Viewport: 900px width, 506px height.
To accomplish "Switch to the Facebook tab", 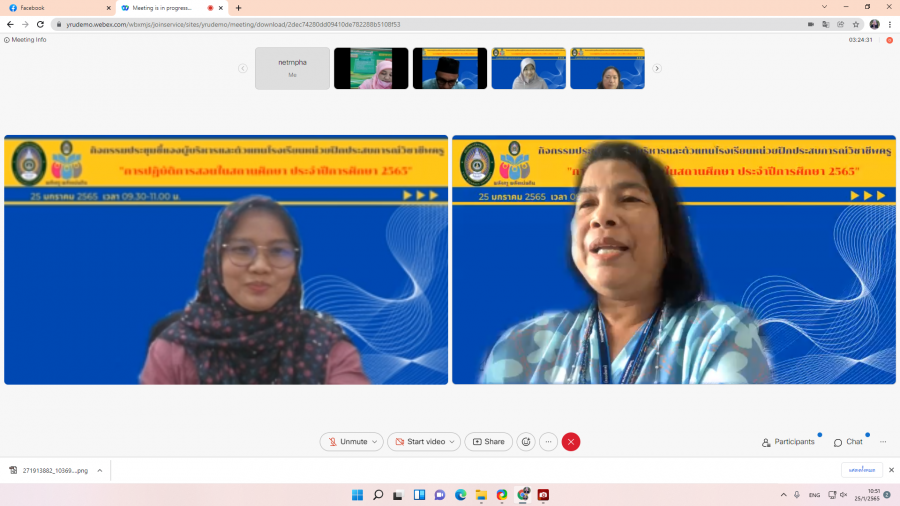I will pos(55,8).
